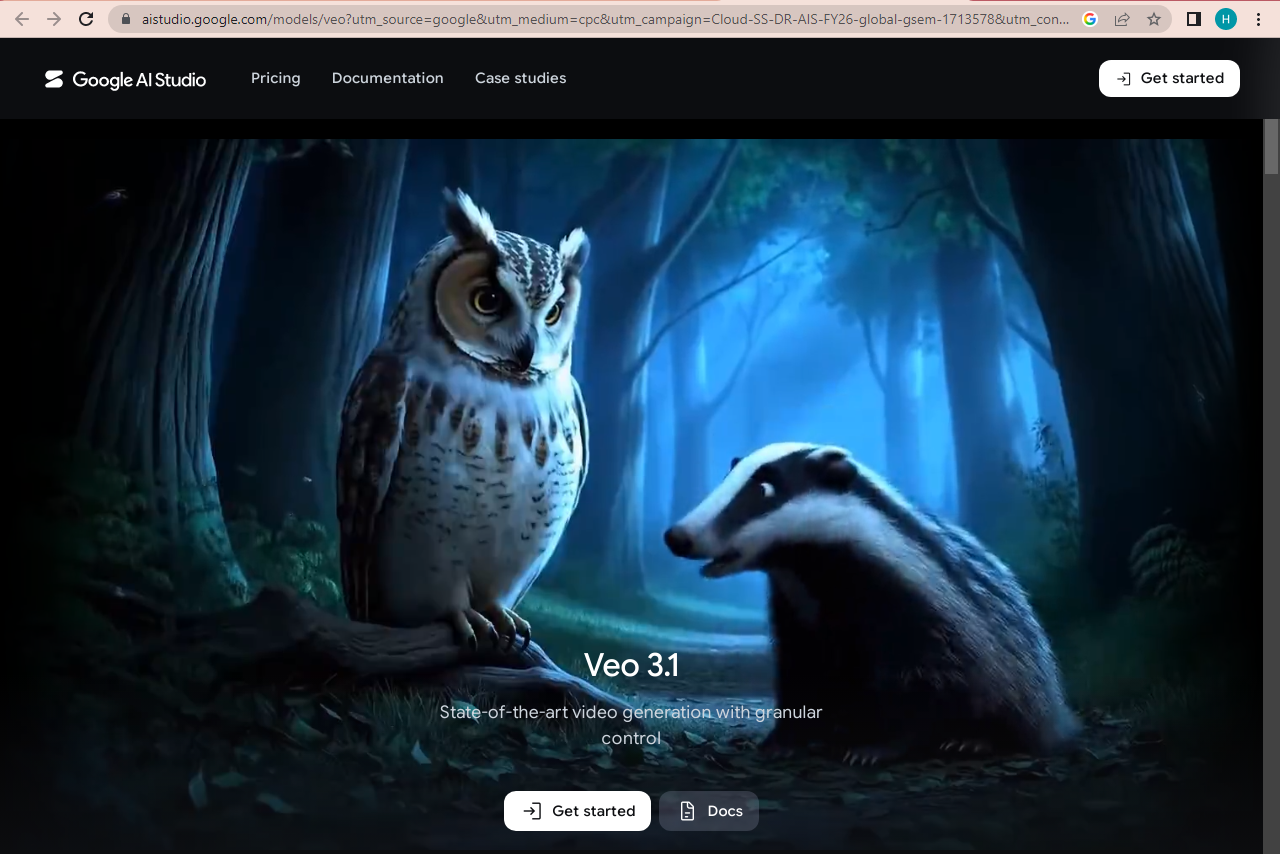The height and width of the screenshot is (854, 1280).
Task: Open the Pricing menu item
Action: point(276,78)
